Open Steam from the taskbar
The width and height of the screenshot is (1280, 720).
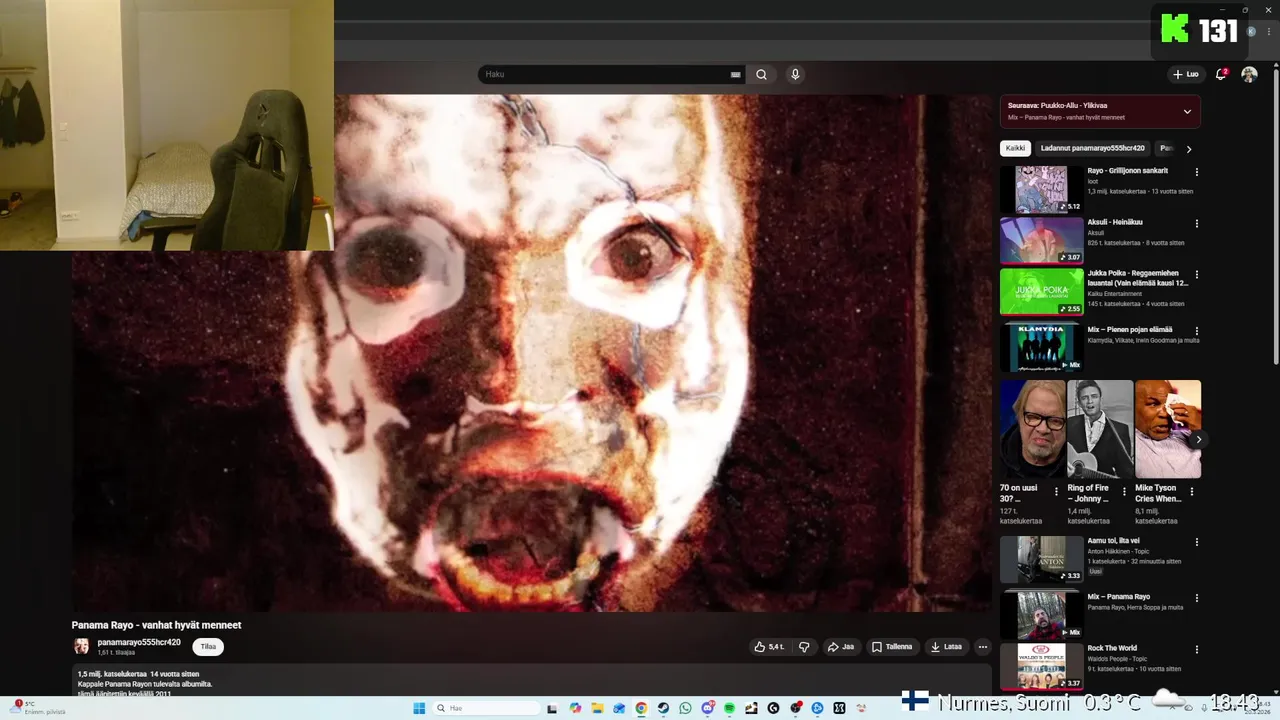(x=663, y=708)
